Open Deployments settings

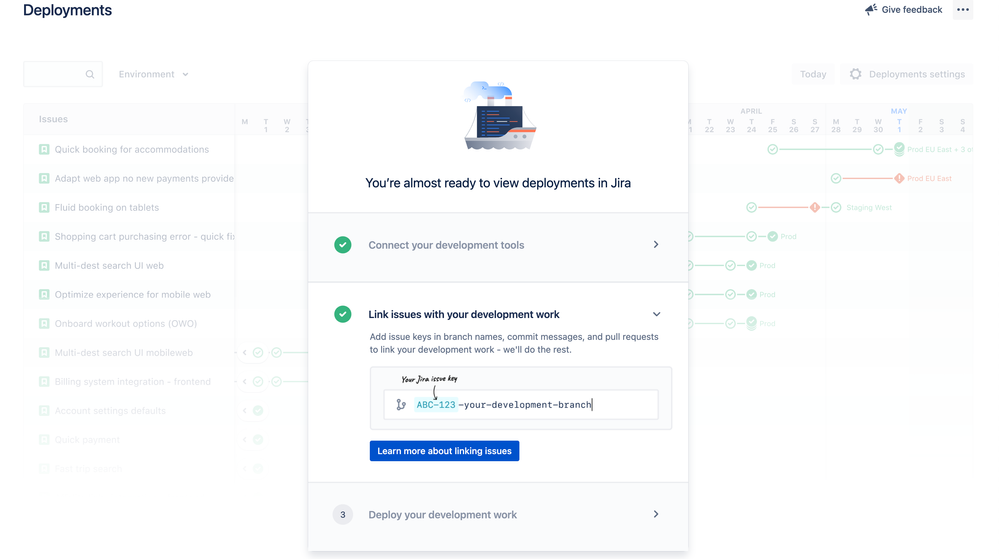click(x=907, y=75)
